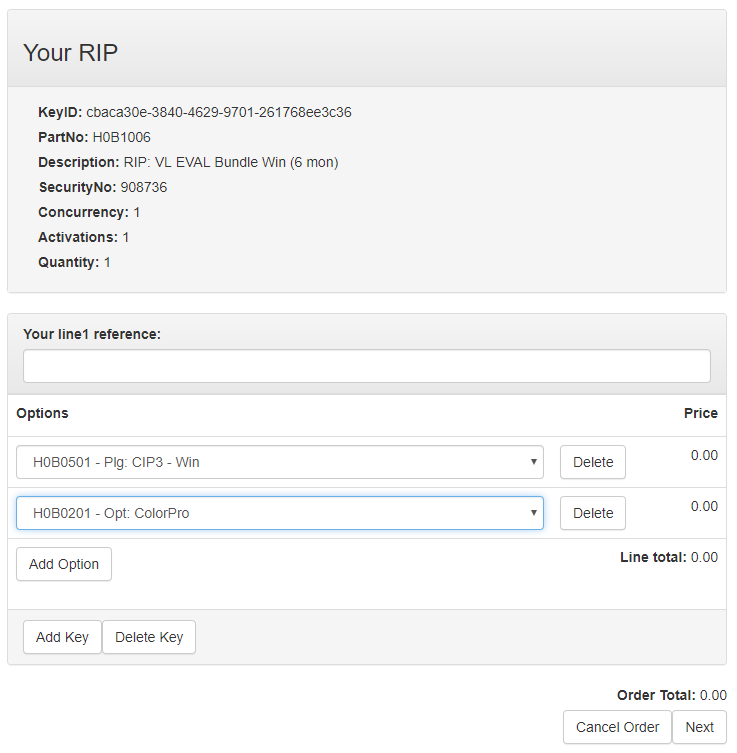Viewport: 737px width, 753px height.
Task: Open the H0B0501 Plg: CIP3 dropdown
Action: (x=280, y=462)
